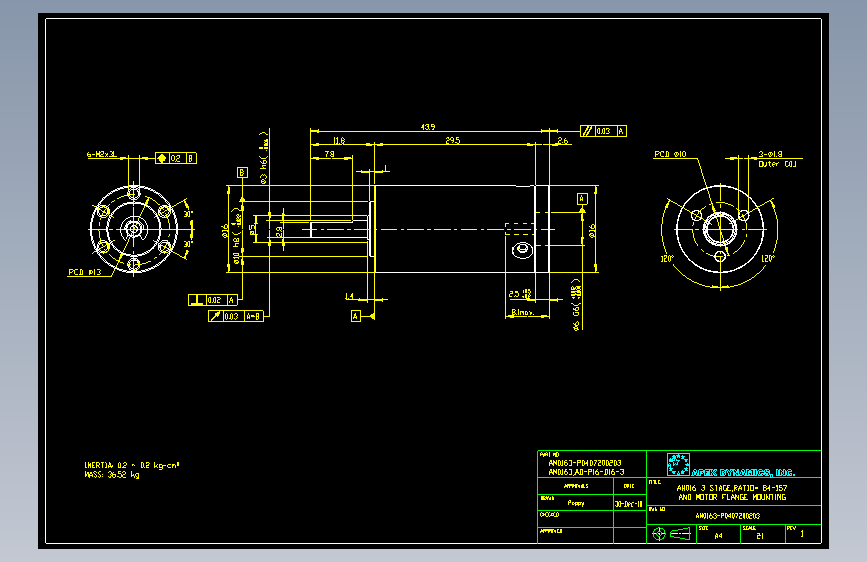Click the lower 30° angle in the left view
Screen dimensions: 867x562
pos(188,244)
